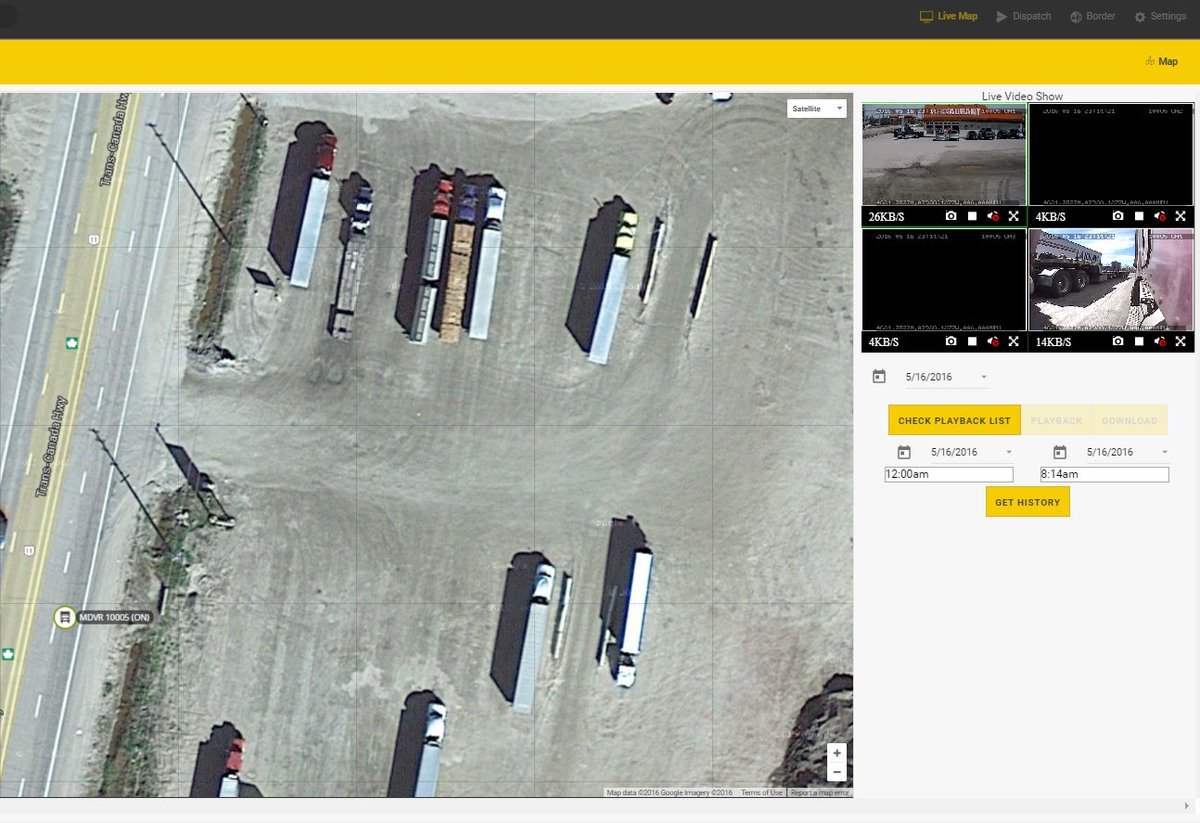The image size is (1200, 823).
Task: Select the black top-right video panel
Action: pos(1111,155)
